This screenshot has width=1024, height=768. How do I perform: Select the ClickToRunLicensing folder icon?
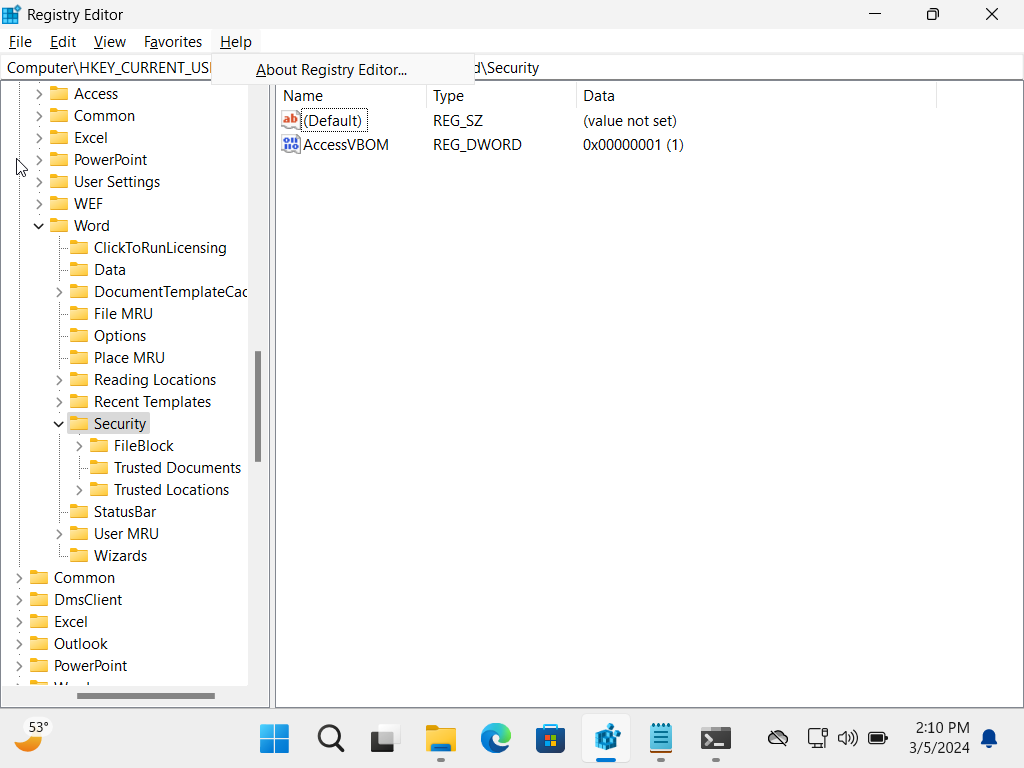pos(79,248)
